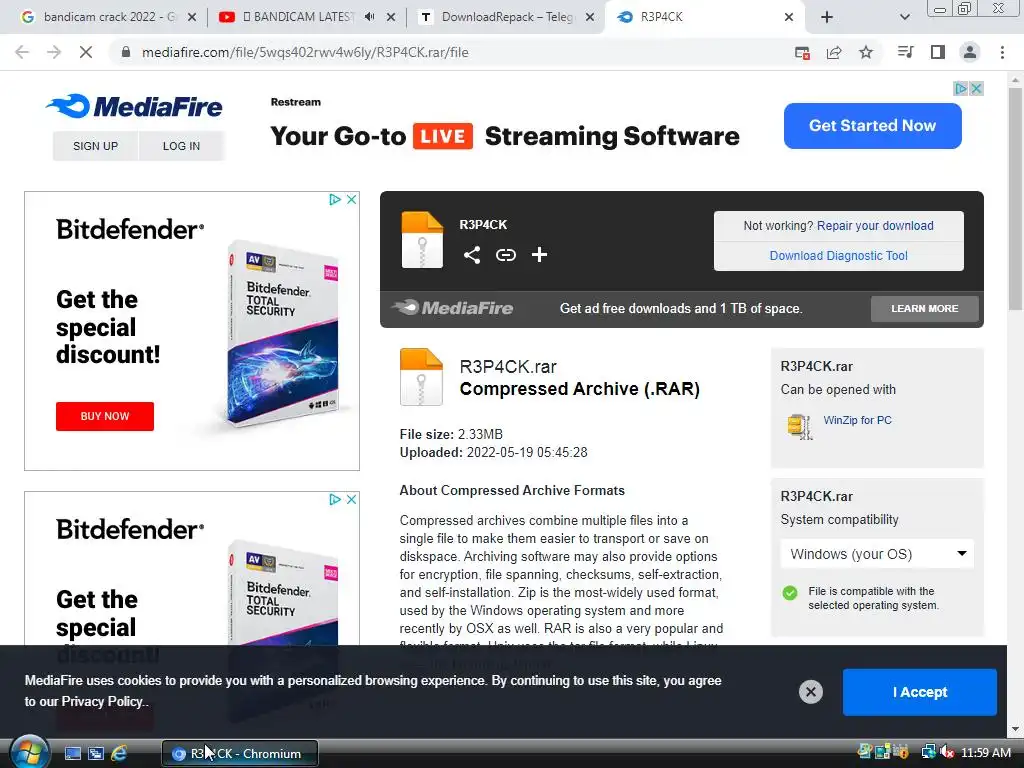Close the second Bitdefender ad
The height and width of the screenshot is (768, 1024).
(351, 500)
